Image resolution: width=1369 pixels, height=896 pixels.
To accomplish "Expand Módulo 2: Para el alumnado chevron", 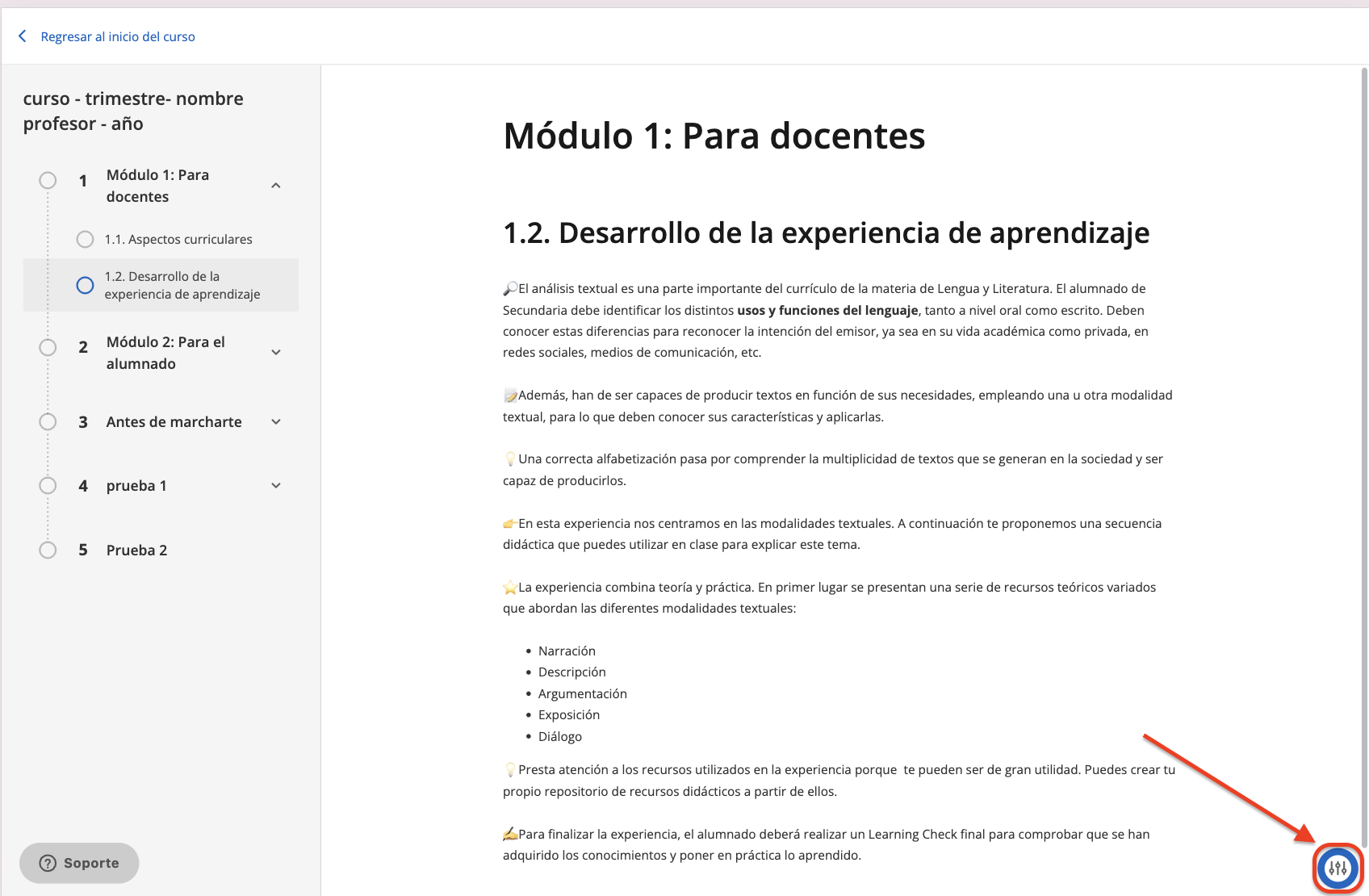I will [276, 352].
